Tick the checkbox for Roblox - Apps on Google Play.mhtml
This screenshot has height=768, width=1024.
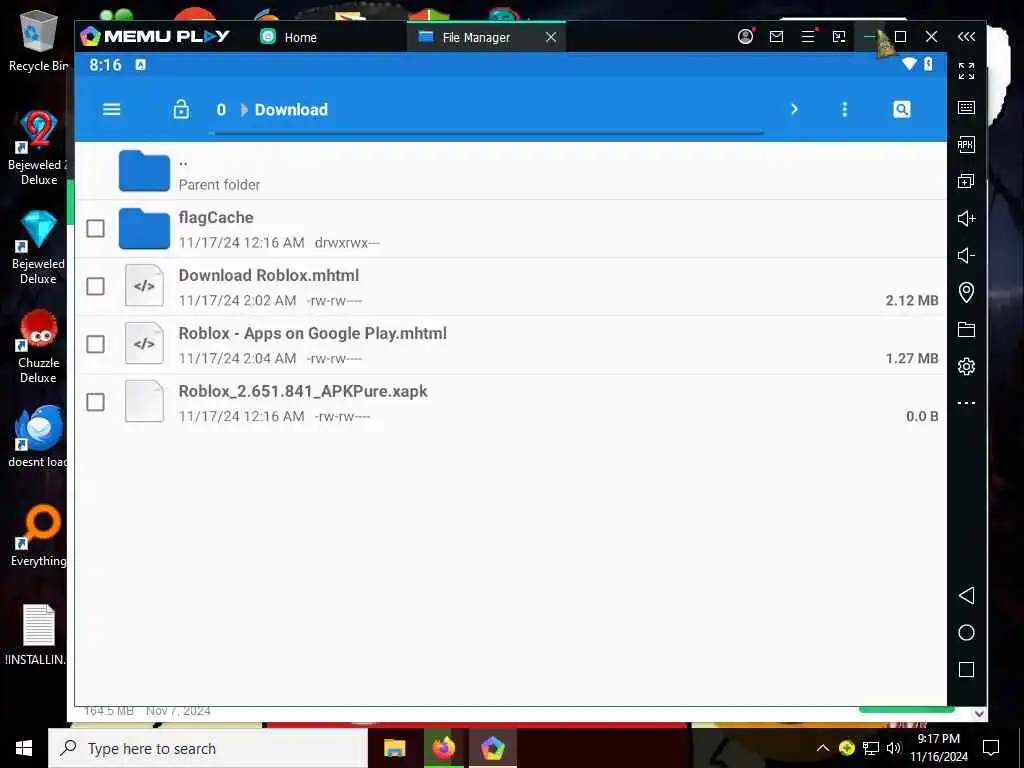tap(95, 344)
